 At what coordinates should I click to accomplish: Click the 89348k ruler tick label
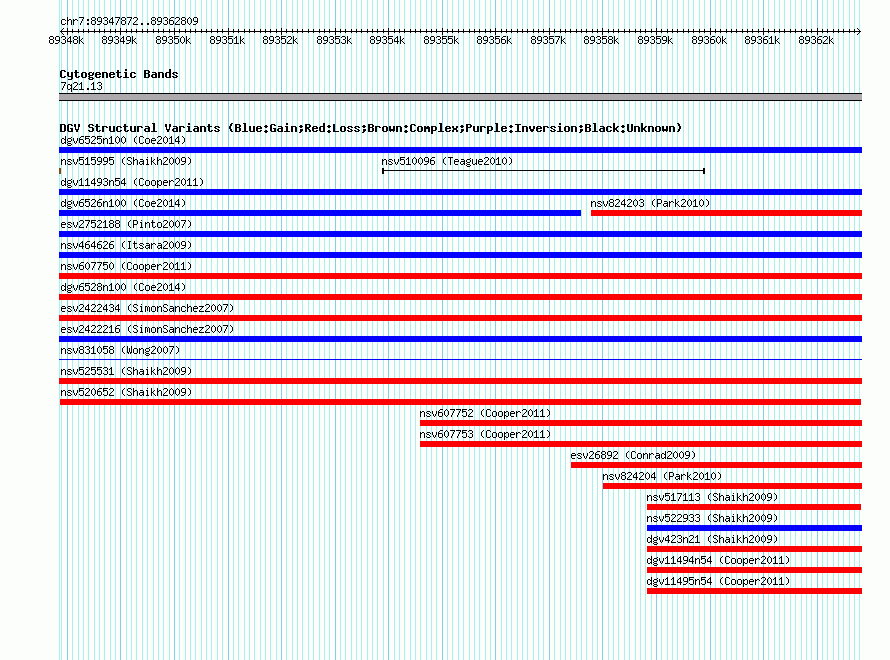point(66,40)
